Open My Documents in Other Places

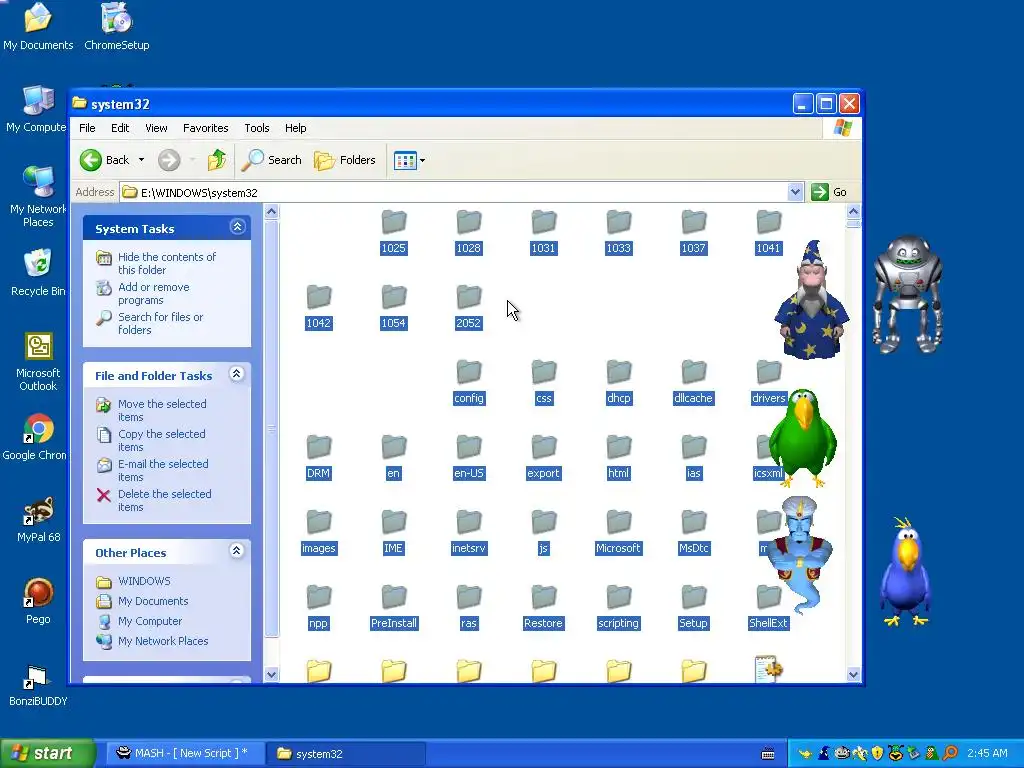click(x=153, y=601)
